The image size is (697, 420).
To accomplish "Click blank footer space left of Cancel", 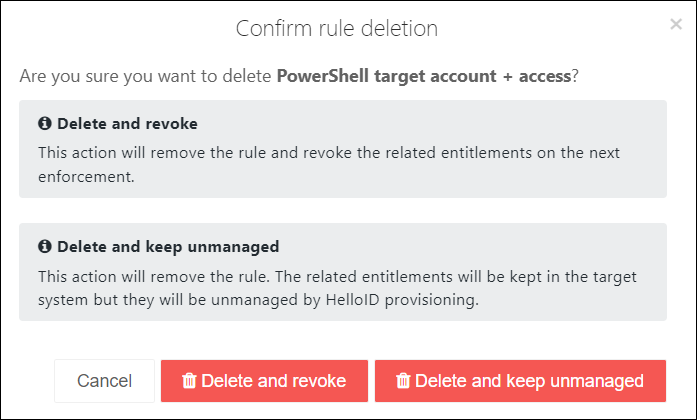I will click(28, 381).
